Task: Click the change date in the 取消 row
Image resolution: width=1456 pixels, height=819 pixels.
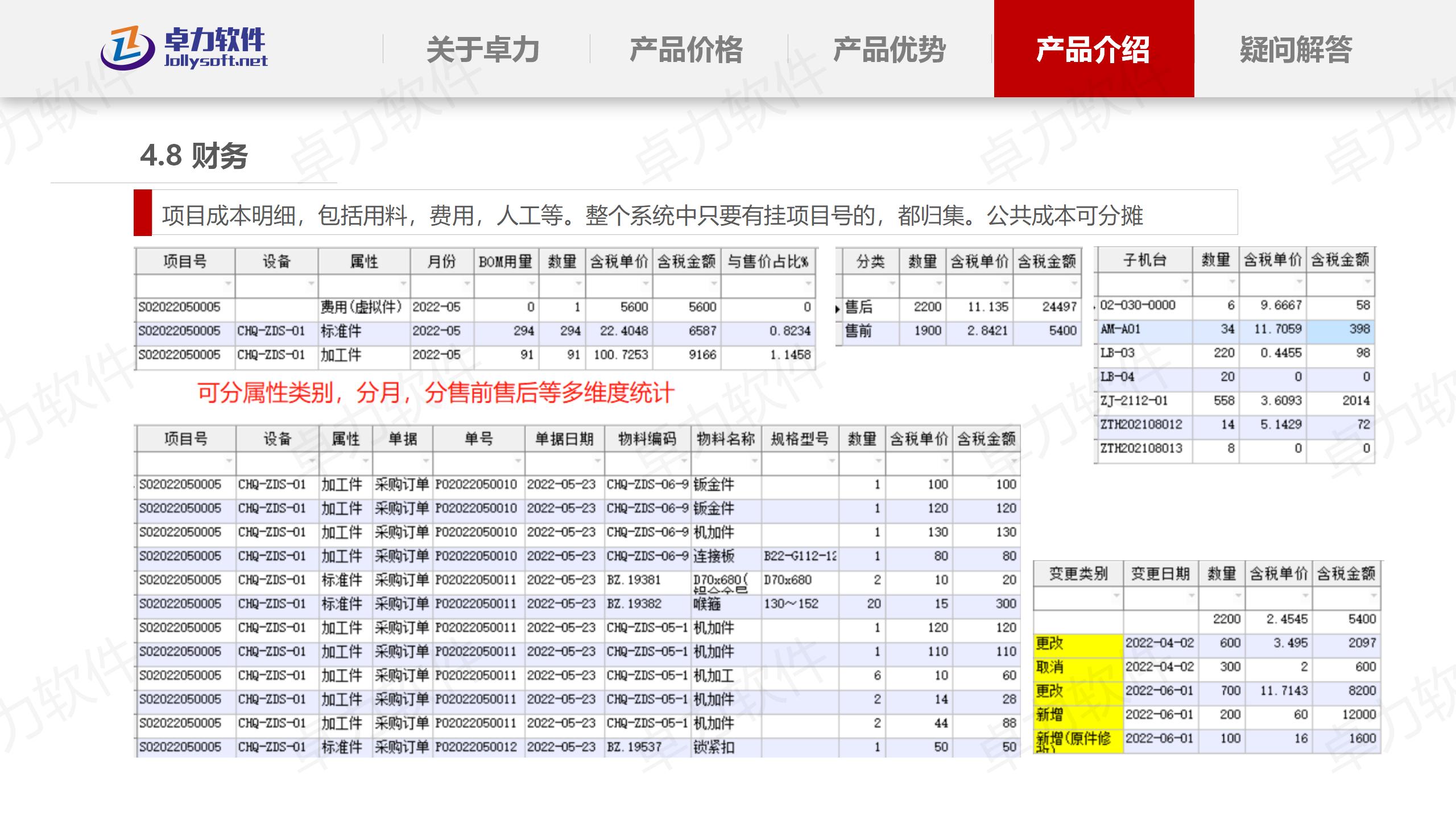Action: point(1159,667)
